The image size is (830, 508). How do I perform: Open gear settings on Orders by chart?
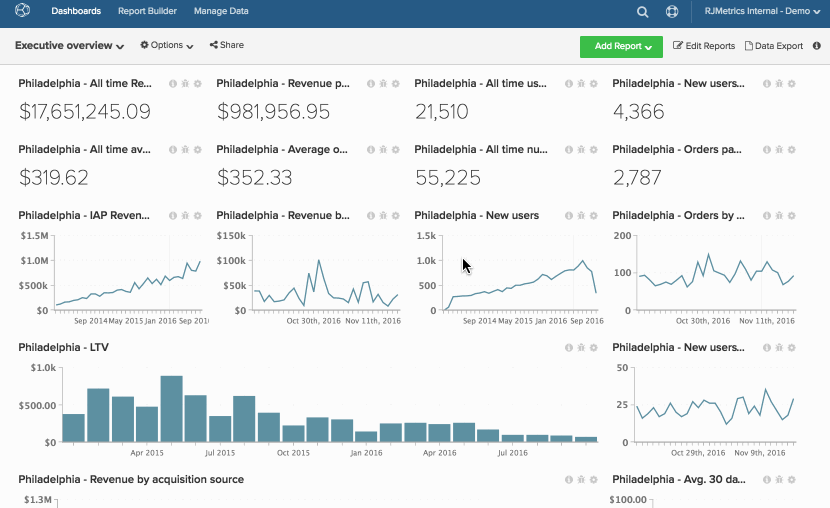coord(792,215)
